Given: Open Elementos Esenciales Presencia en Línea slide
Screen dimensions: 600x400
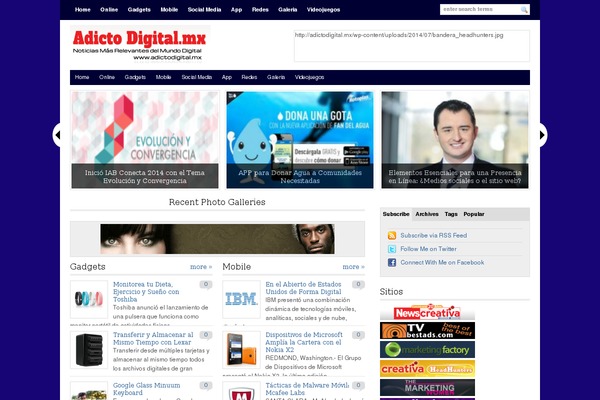Looking at the screenshot, I should (455, 139).
